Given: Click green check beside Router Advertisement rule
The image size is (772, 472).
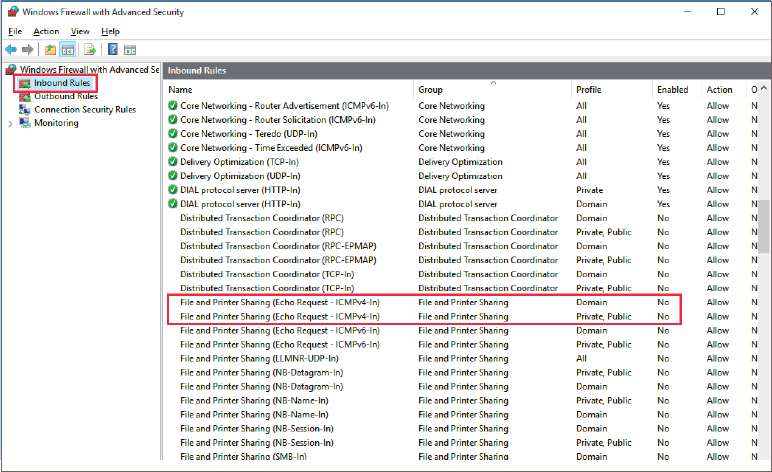Looking at the screenshot, I should tap(172, 105).
